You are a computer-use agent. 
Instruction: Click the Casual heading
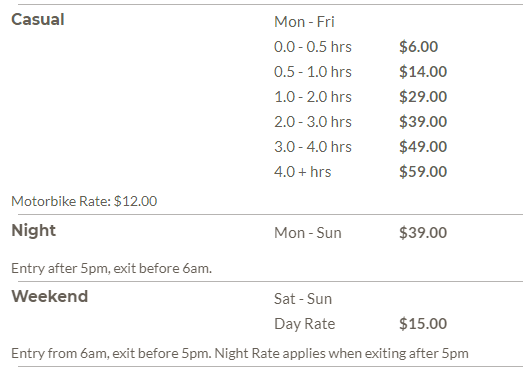[38, 19]
